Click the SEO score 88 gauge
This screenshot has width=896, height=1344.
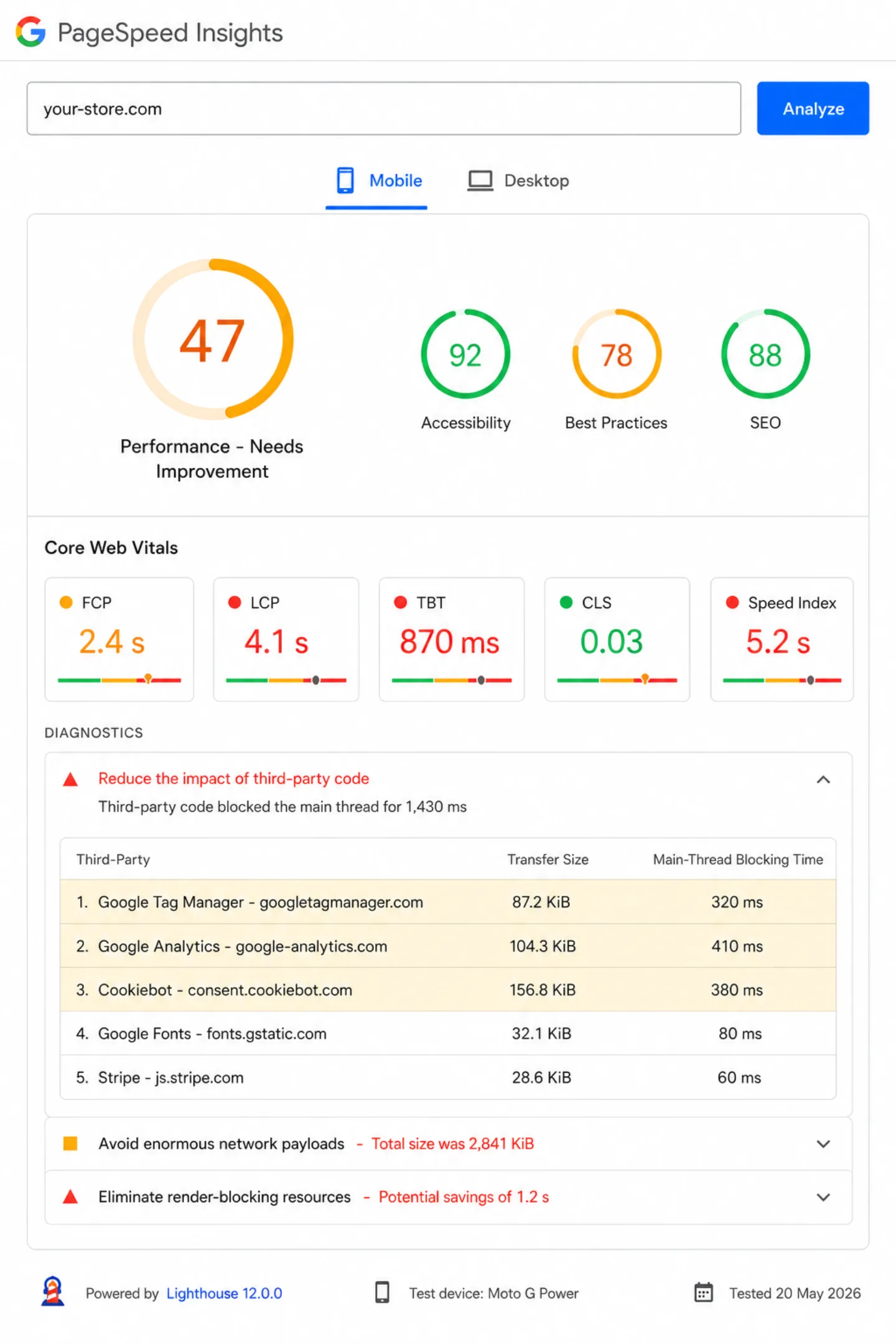(765, 354)
